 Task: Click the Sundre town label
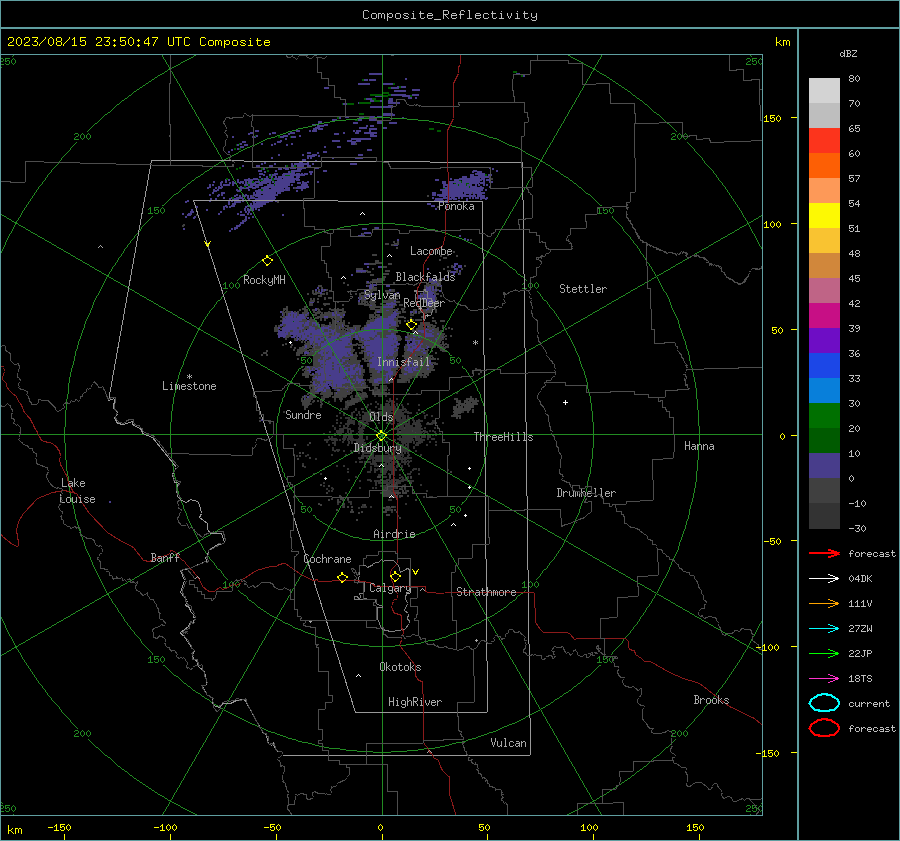coord(303,415)
